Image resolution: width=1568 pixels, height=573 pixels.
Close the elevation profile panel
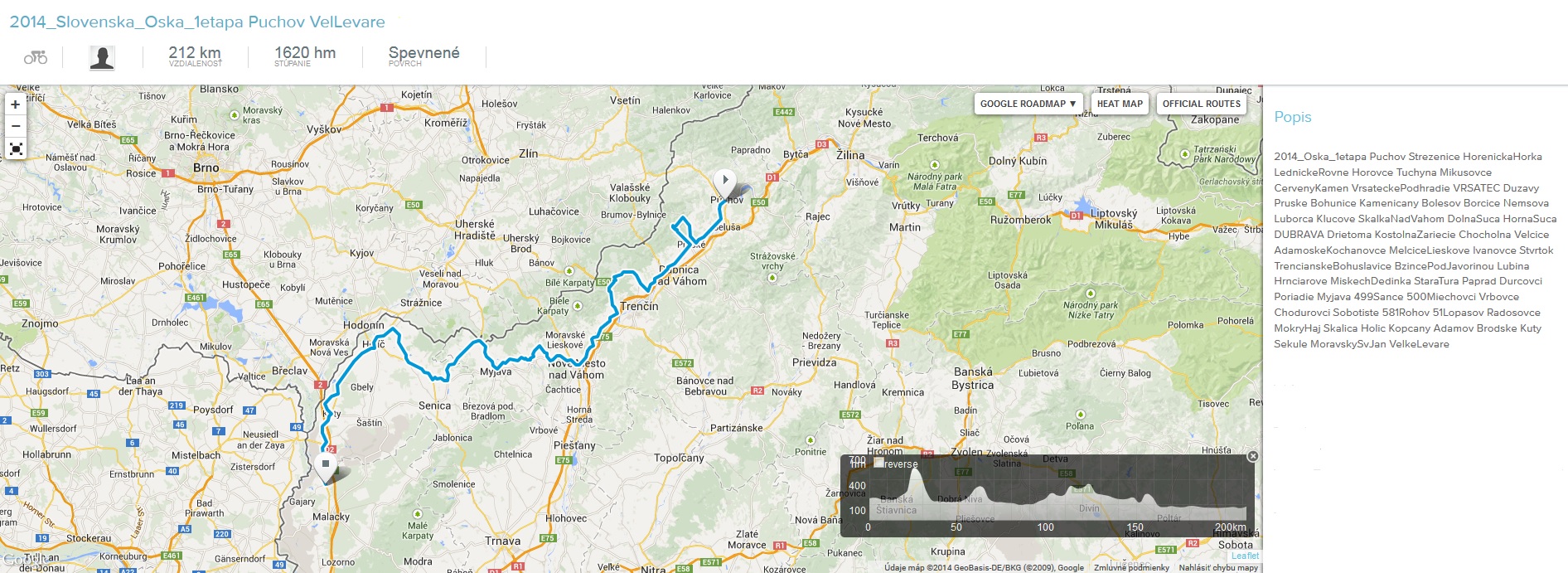point(1252,456)
